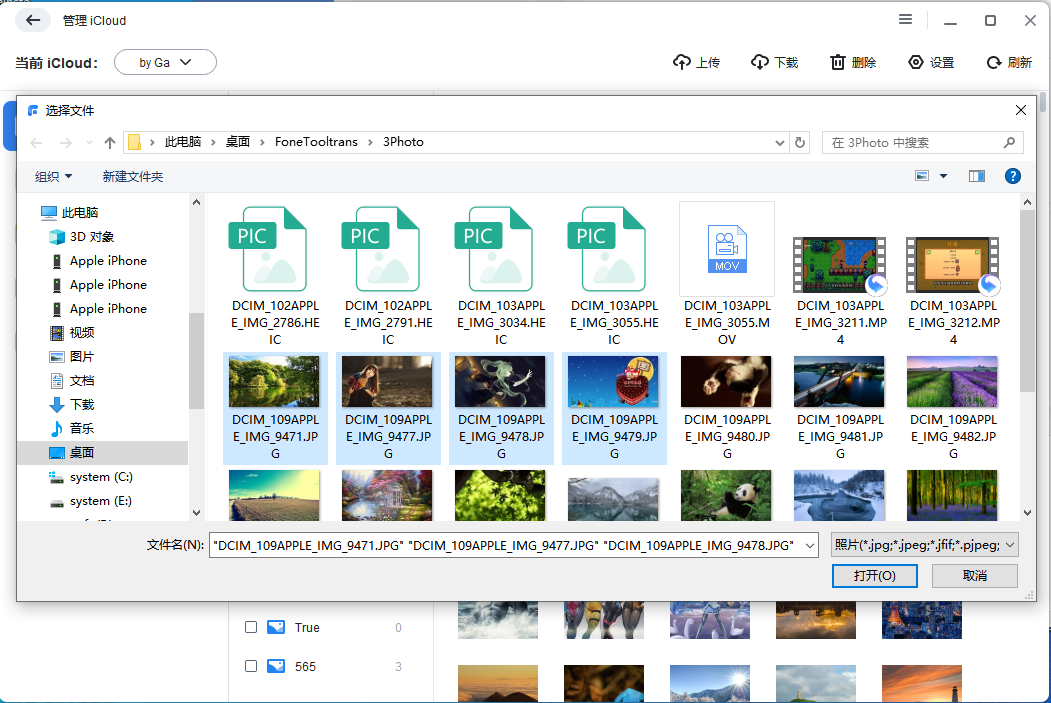
Task: Click the 上传 (Upload) icon
Action: pyautogui.click(x=681, y=61)
